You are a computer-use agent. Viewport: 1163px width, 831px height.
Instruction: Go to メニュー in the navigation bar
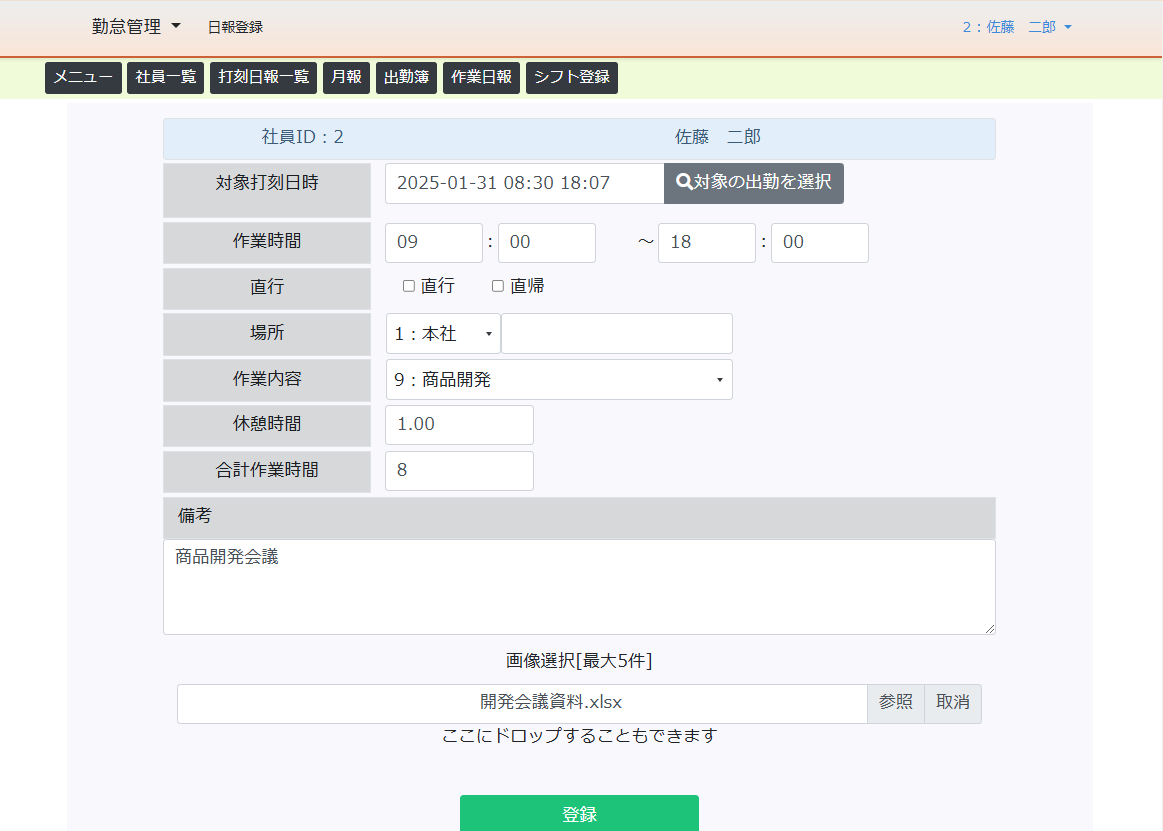pos(83,78)
